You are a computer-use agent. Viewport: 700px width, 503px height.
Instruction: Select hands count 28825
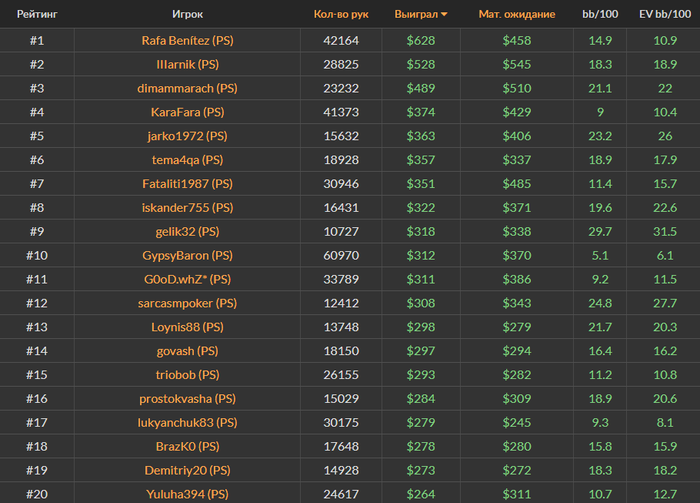[341, 64]
